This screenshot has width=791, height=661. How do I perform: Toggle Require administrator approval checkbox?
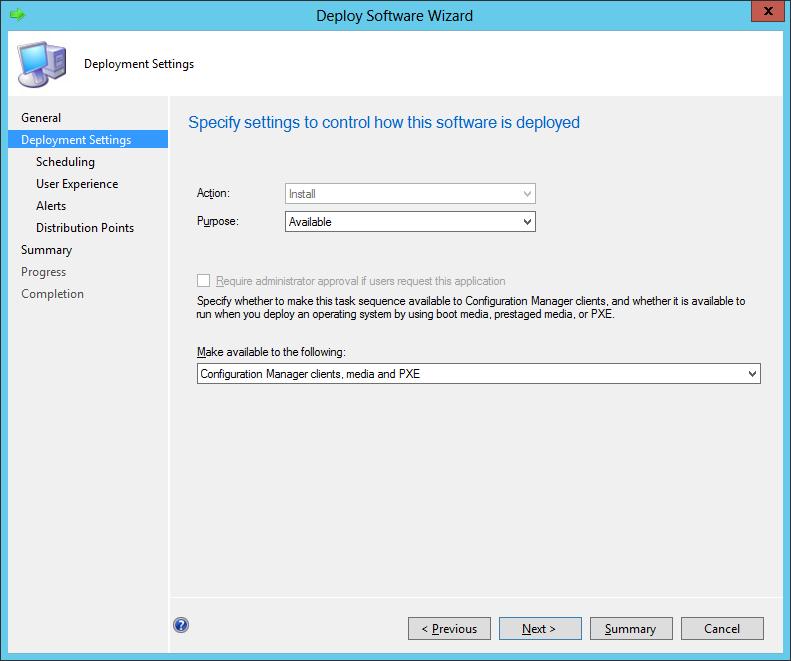(x=203, y=281)
